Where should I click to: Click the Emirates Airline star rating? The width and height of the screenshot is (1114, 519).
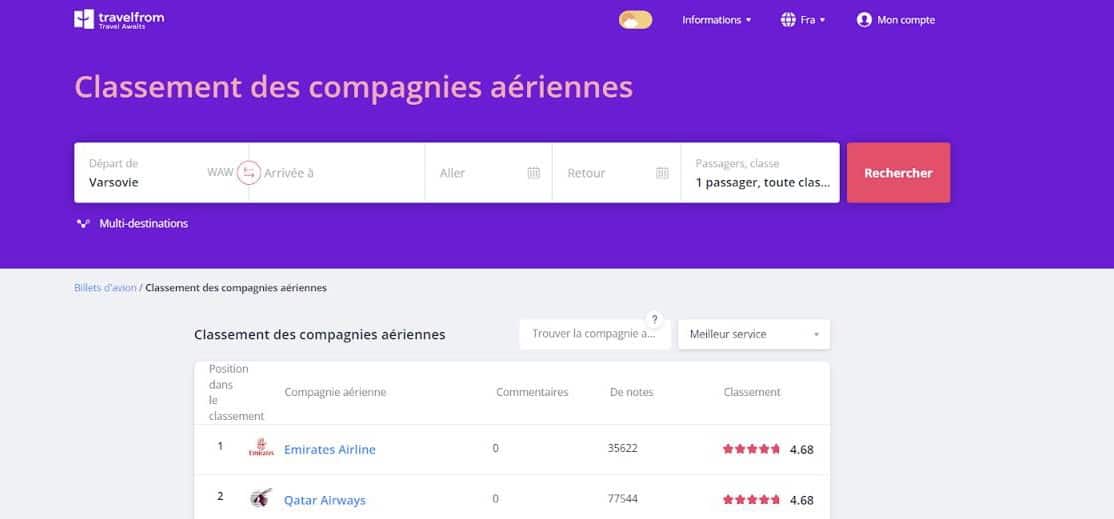(x=752, y=449)
